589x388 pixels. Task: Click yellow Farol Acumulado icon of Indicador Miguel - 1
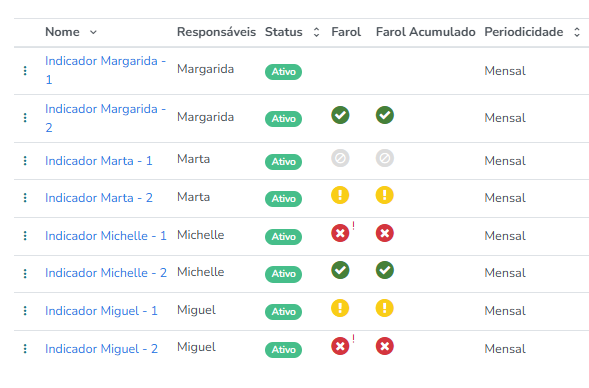click(x=385, y=308)
